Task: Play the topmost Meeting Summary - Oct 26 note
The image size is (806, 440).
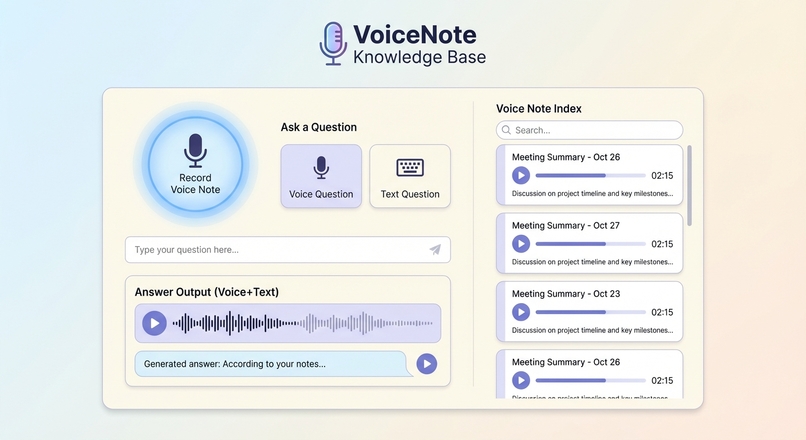Action: (521, 175)
